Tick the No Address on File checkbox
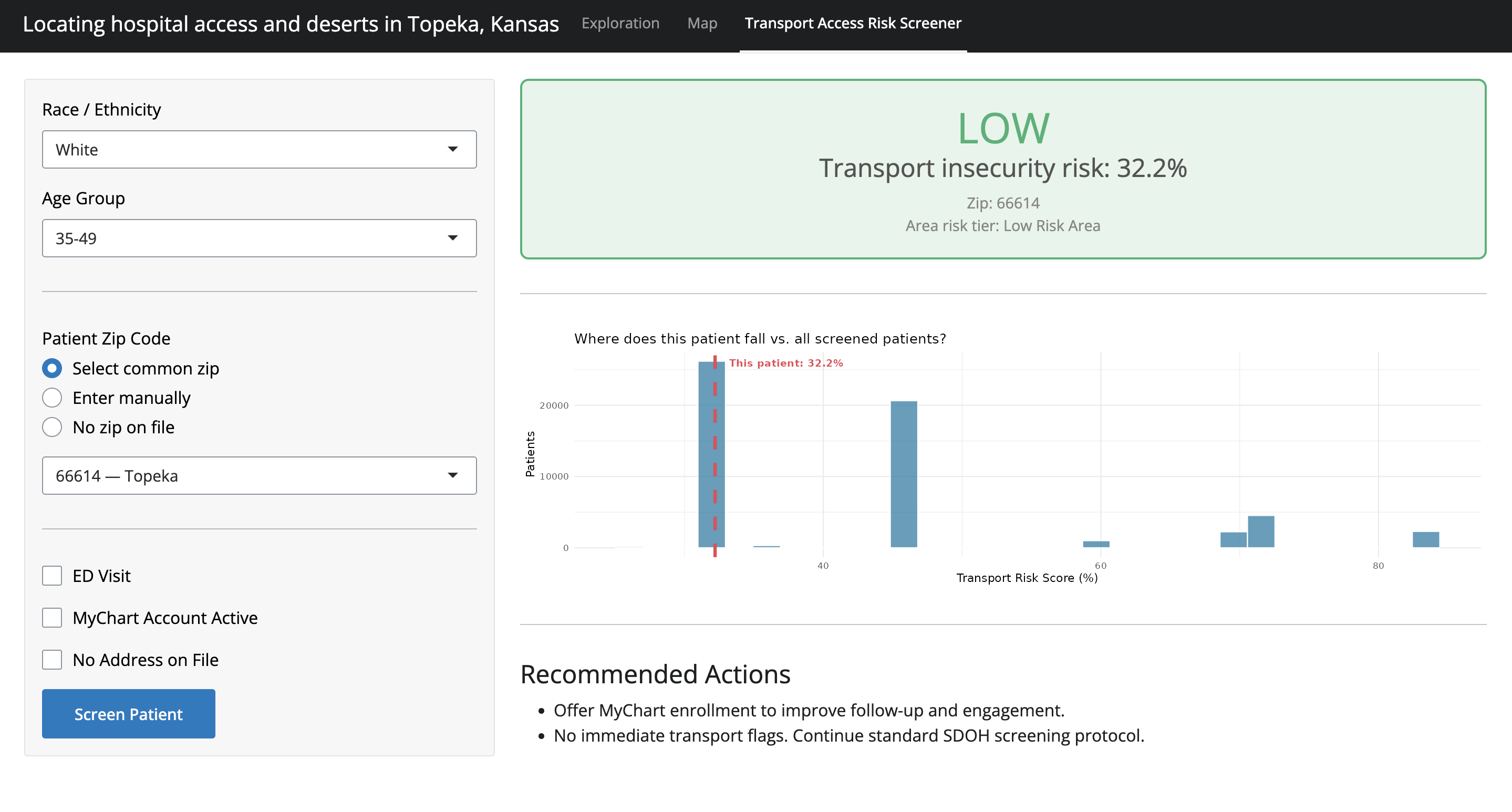The width and height of the screenshot is (1512, 812). pyautogui.click(x=52, y=660)
